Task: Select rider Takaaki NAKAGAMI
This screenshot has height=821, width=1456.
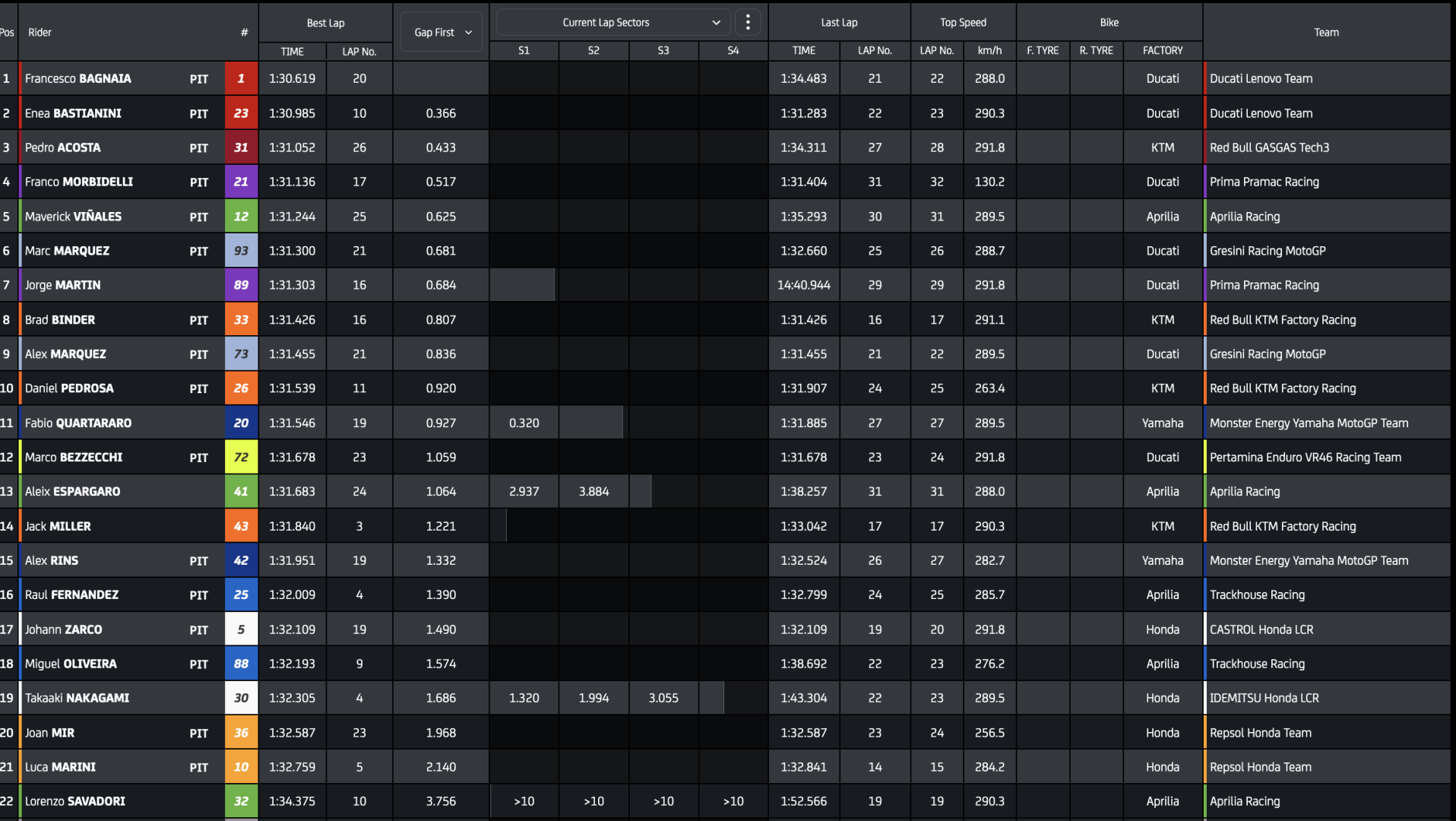Action: click(77, 698)
